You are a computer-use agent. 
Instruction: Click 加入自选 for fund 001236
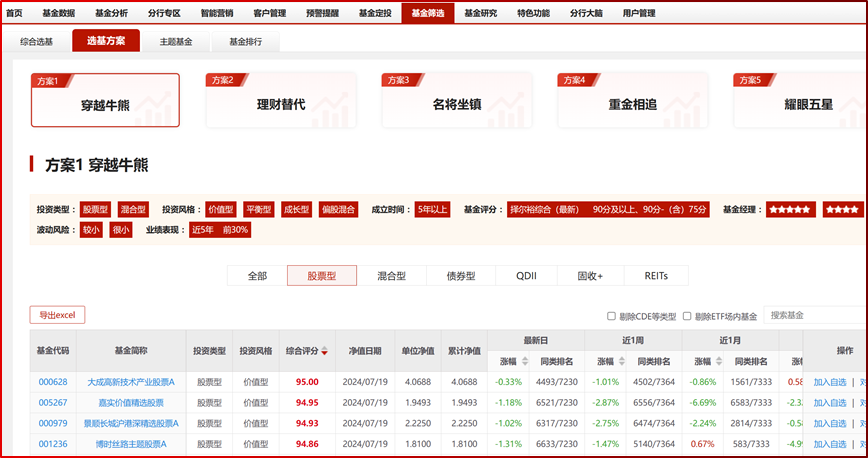[830, 444]
